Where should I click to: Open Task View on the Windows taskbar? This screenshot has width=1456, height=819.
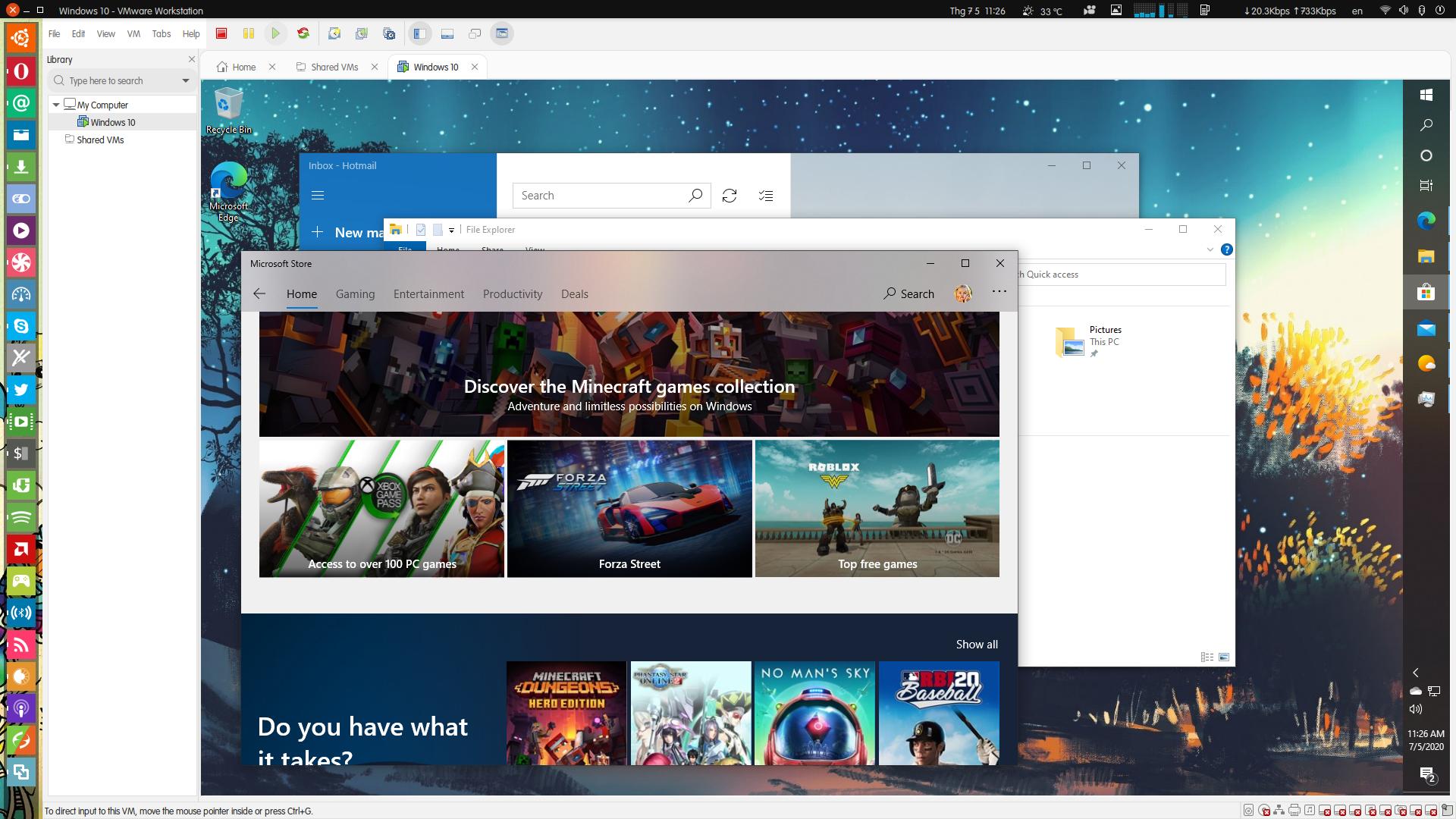coord(1426,185)
